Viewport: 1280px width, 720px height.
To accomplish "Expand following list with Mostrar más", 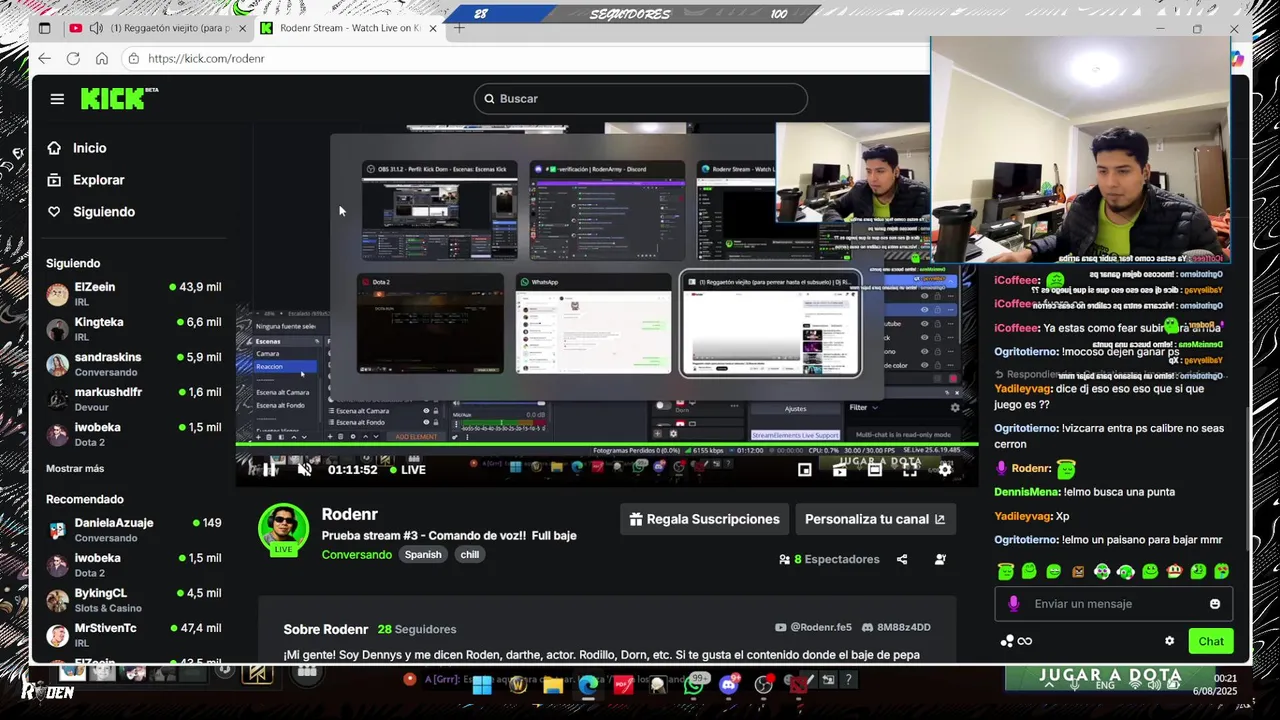I will click(x=75, y=469).
